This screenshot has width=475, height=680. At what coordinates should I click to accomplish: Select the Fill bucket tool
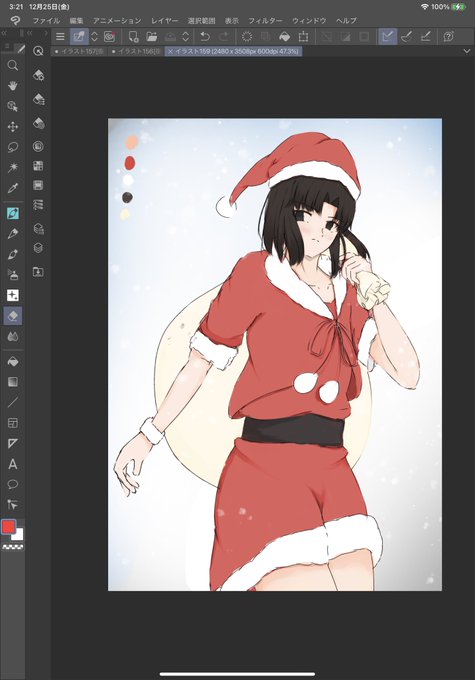pyautogui.click(x=13, y=362)
